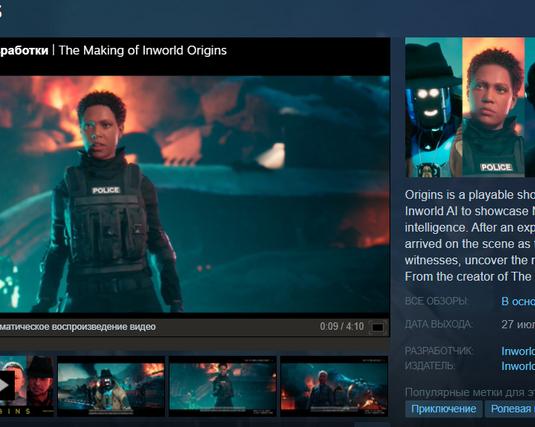Click the autoplay video label text
Image resolution: width=535 pixels, height=427 pixels.
78,327
